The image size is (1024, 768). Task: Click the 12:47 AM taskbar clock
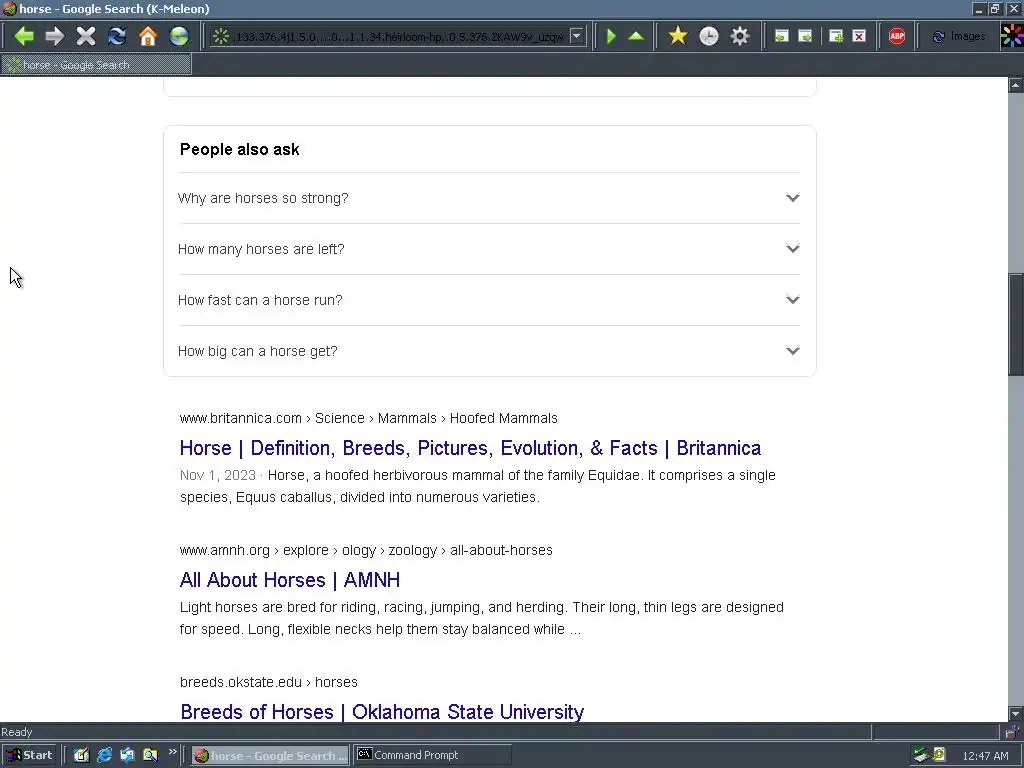point(985,756)
